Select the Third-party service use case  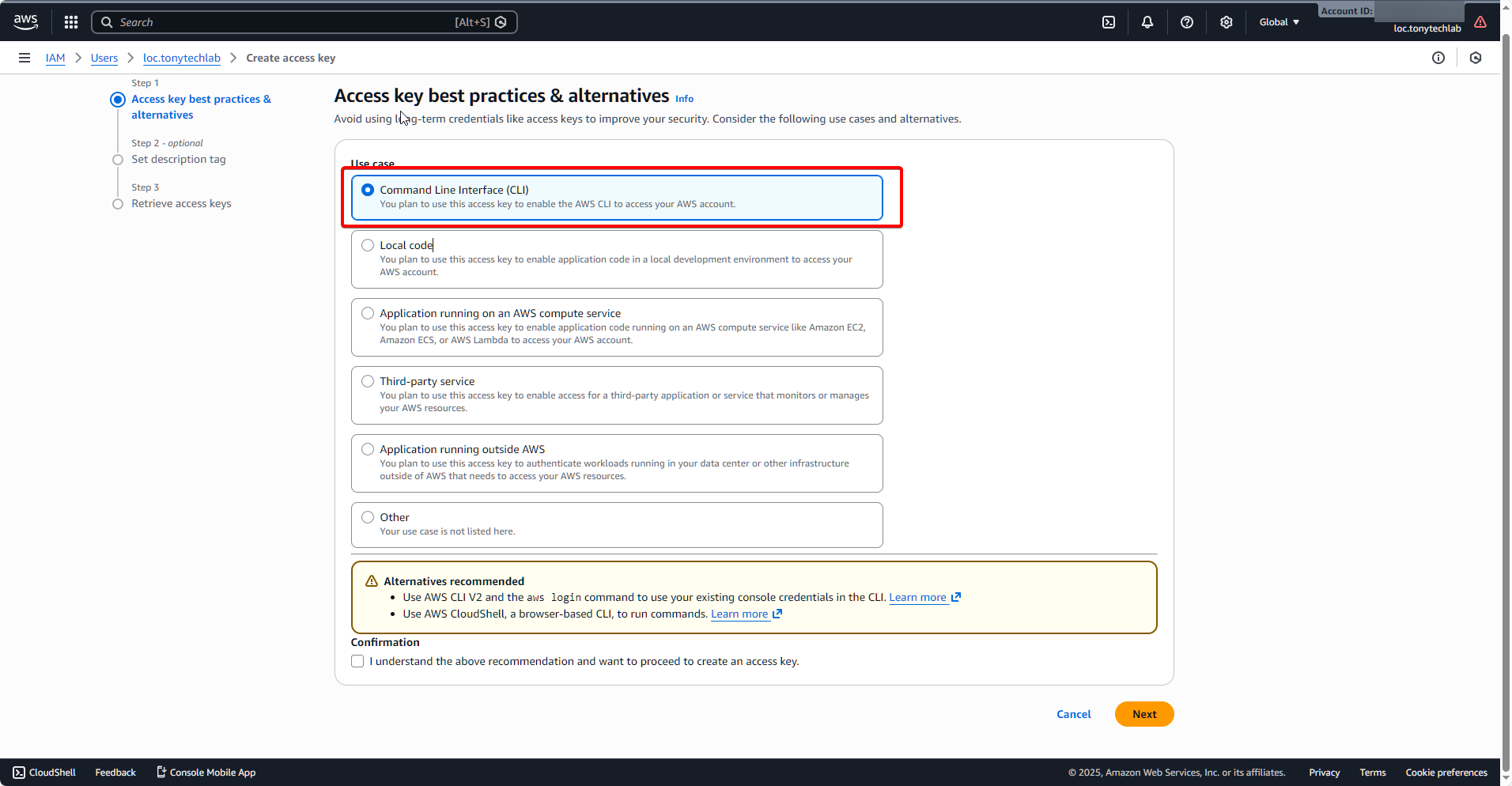click(368, 381)
